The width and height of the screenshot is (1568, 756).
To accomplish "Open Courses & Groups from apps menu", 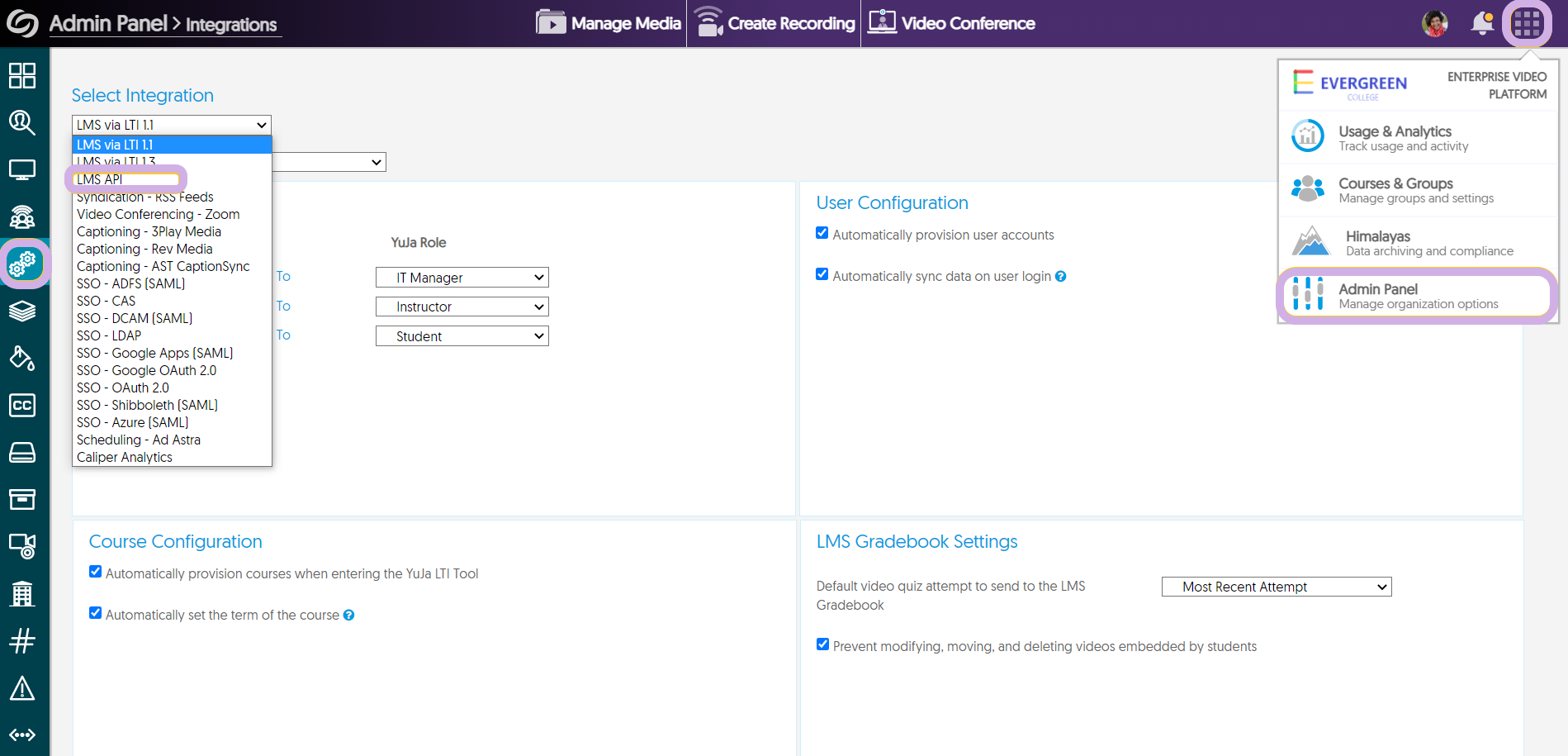I will pyautogui.click(x=1418, y=190).
